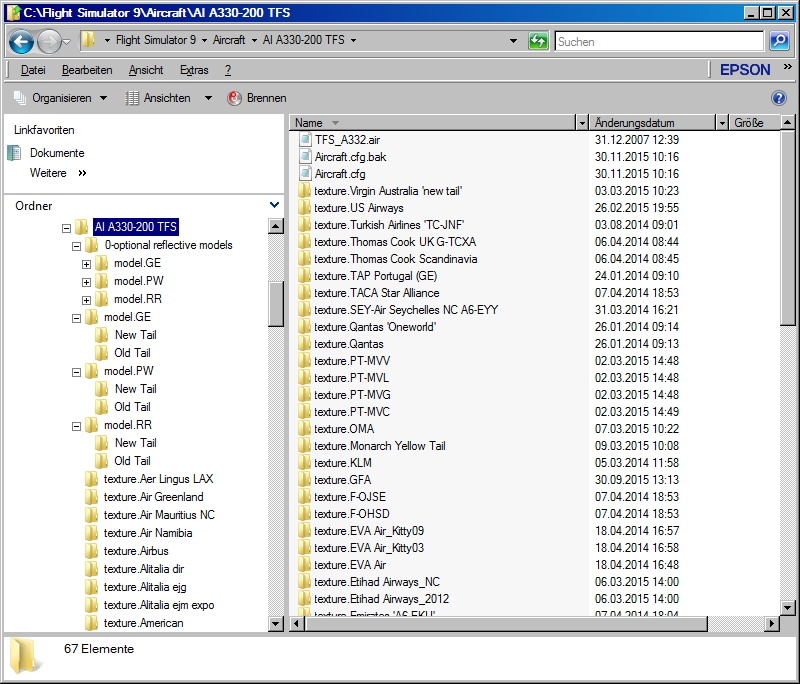Image resolution: width=800 pixels, height=684 pixels.
Task: Click folder icon of texture.US Airways
Action: tap(304, 208)
